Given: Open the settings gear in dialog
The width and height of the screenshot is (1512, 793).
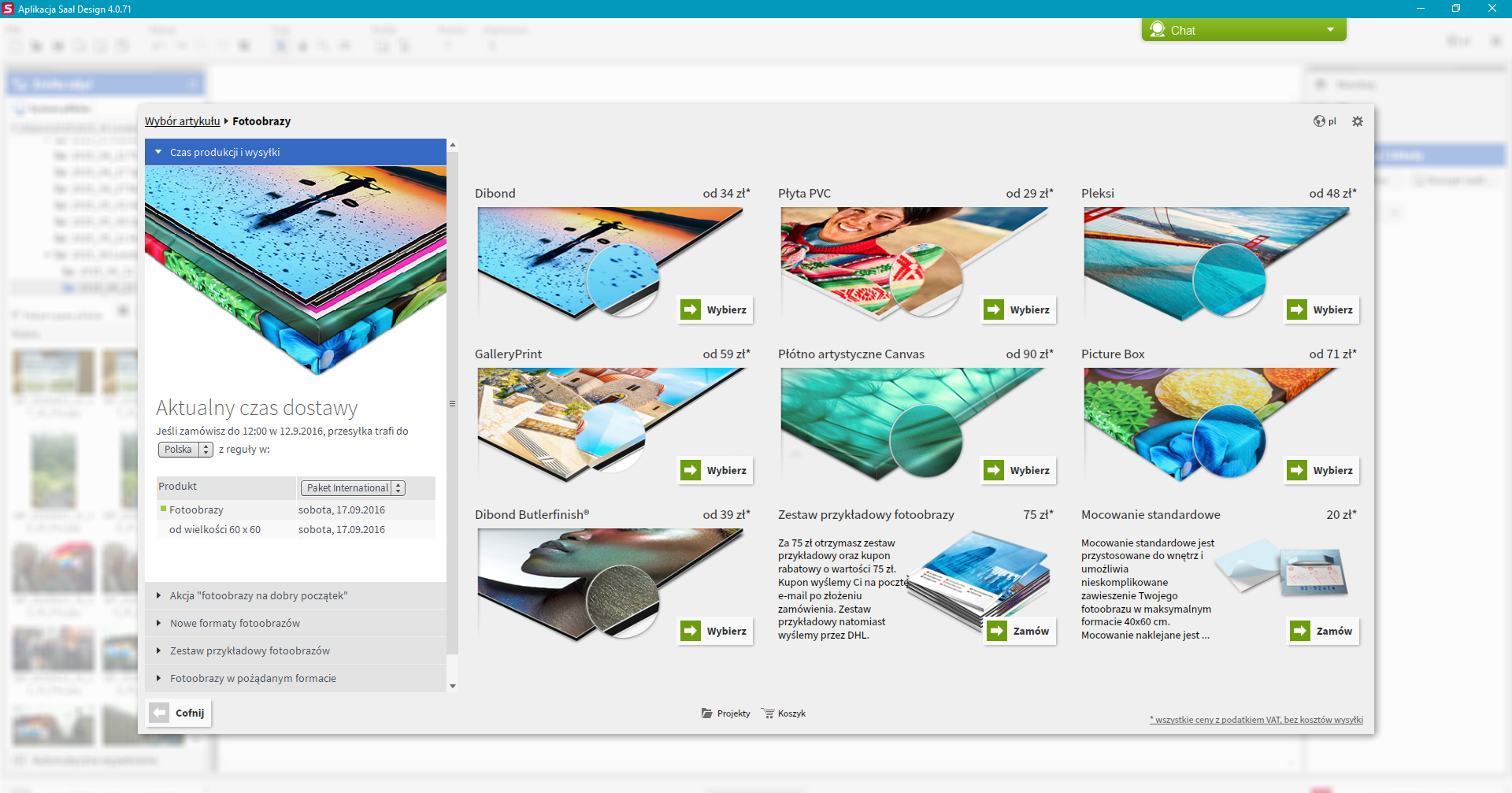Looking at the screenshot, I should coord(1358,121).
